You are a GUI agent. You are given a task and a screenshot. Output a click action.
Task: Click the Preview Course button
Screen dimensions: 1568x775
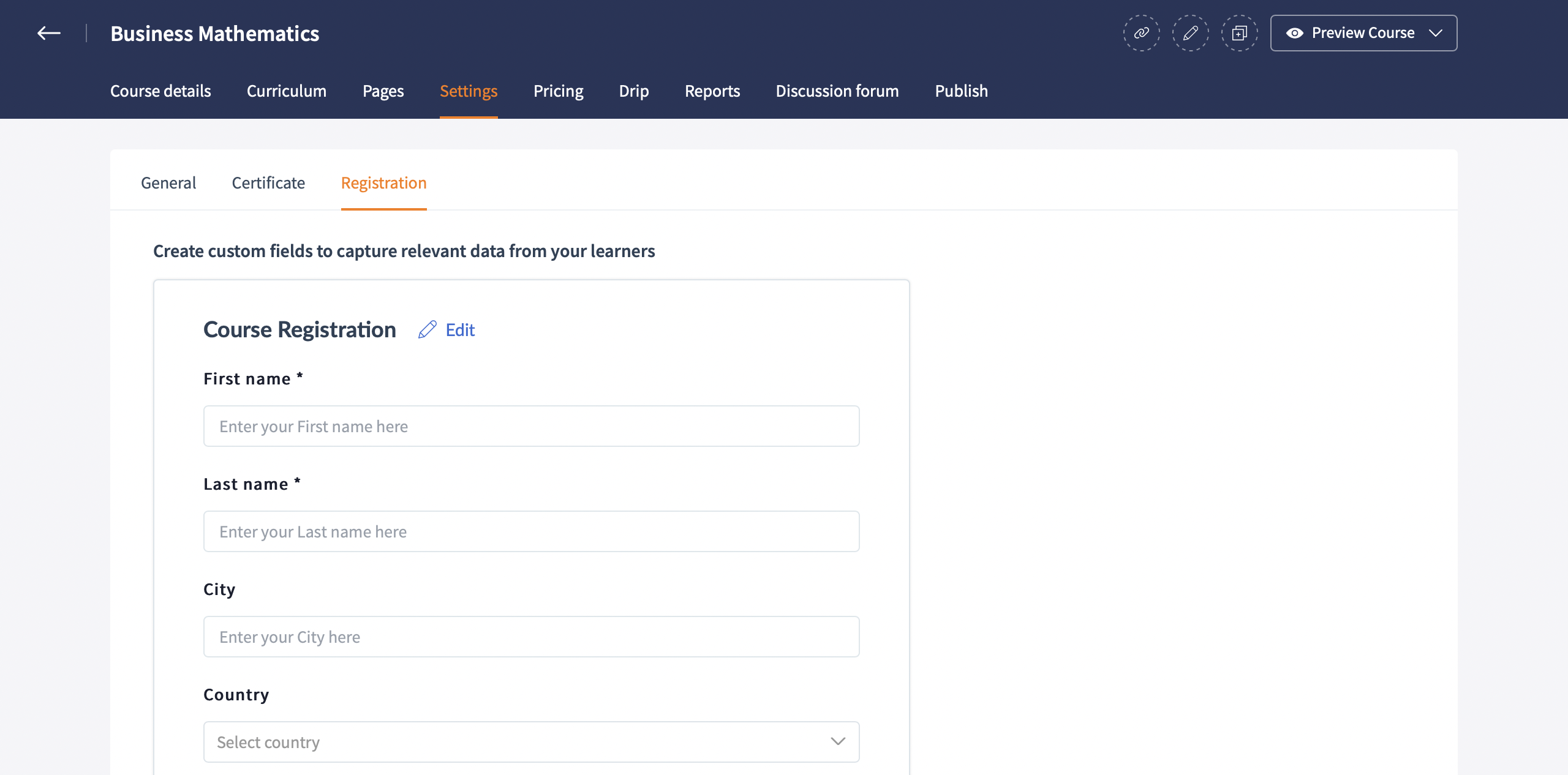pos(1362,33)
